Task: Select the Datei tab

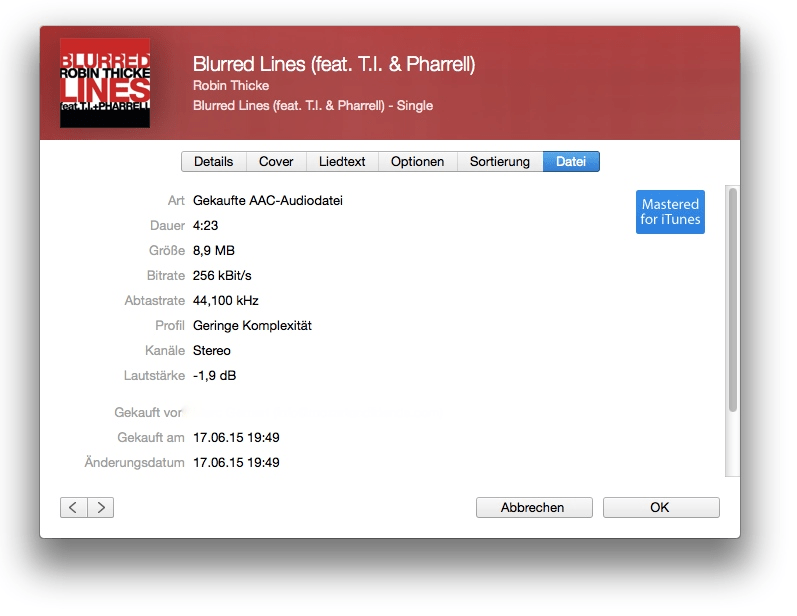Action: [x=571, y=162]
